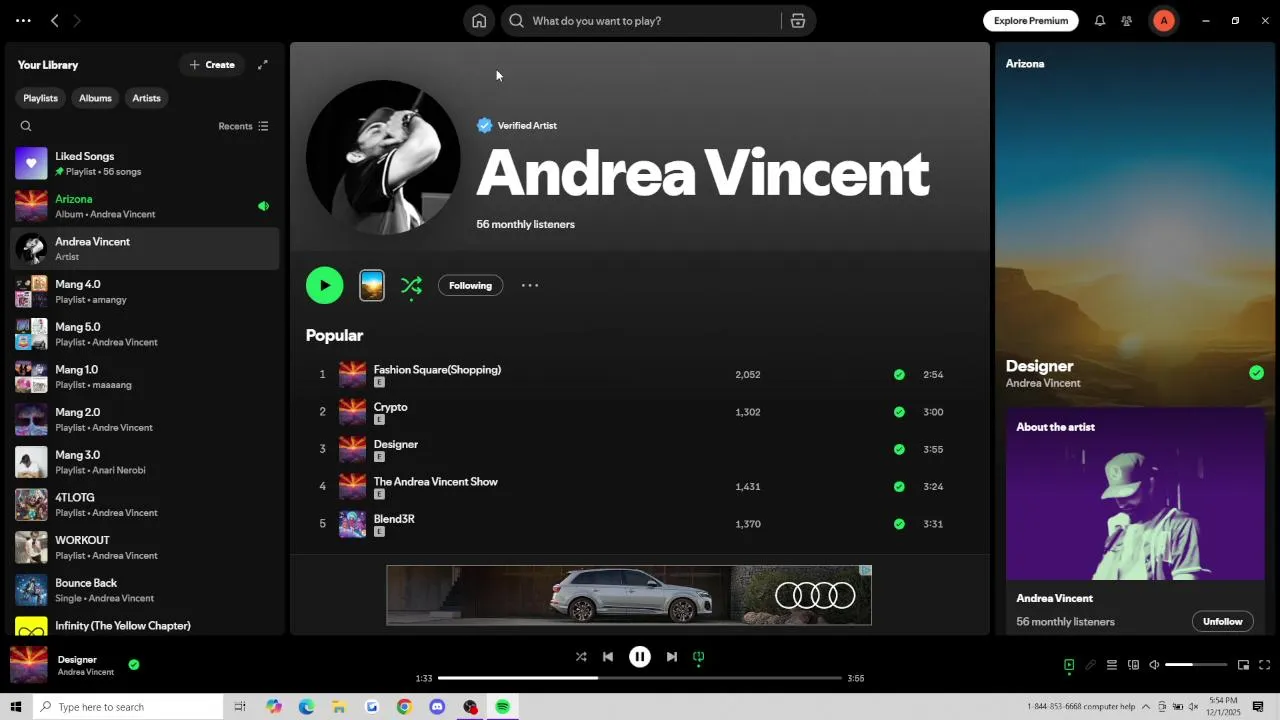Search within Your Library
1280x720 pixels.
coord(26,126)
